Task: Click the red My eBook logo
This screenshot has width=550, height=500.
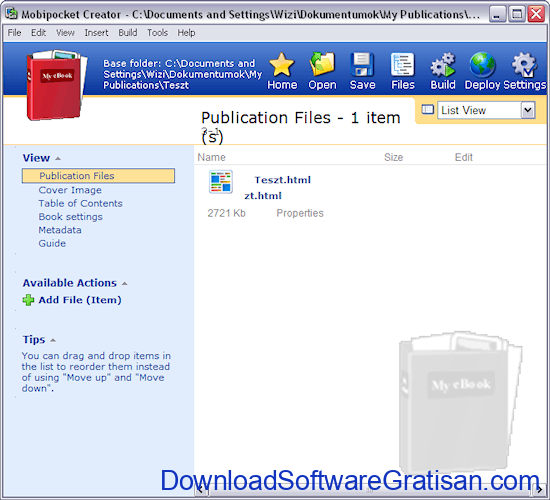Action: click(x=56, y=85)
